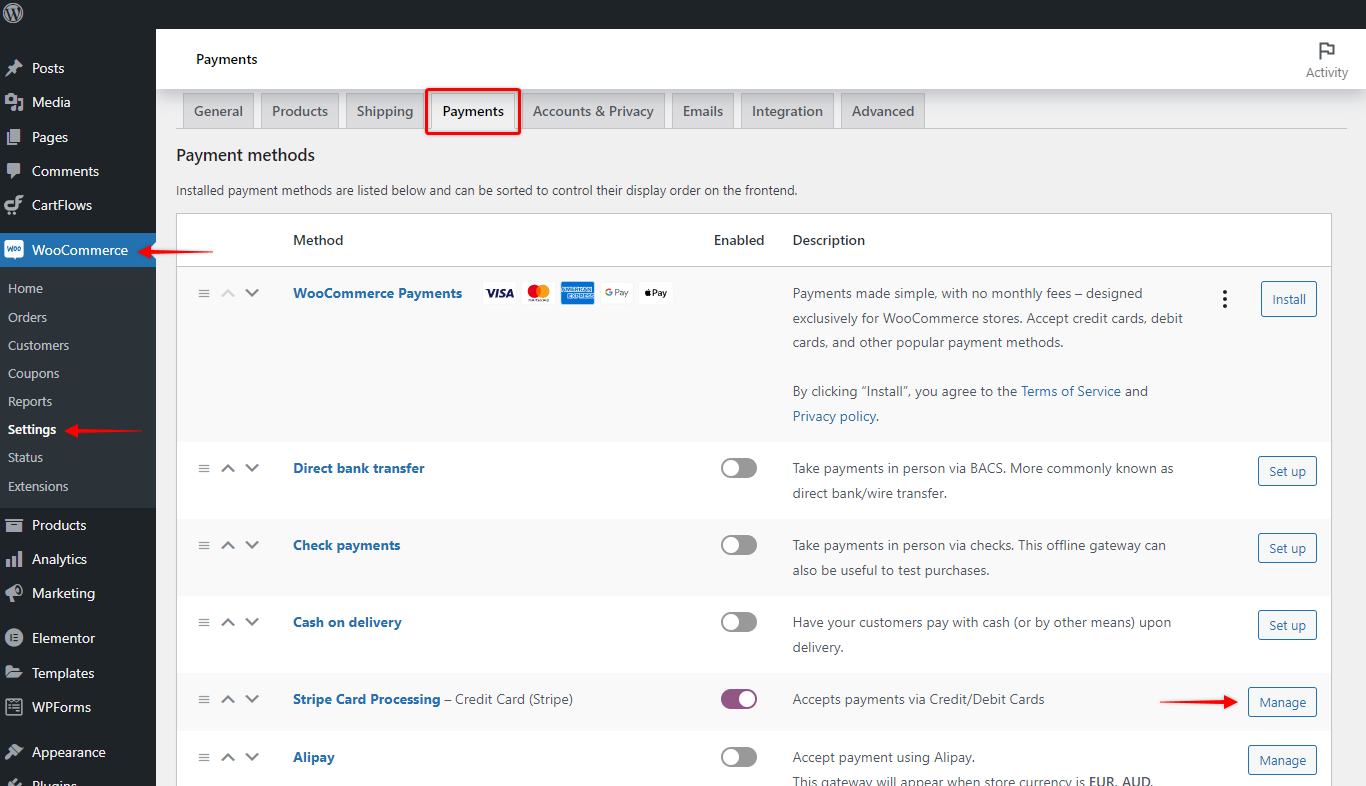
Task: Move Direct bank transfer down
Action: pyautogui.click(x=252, y=468)
